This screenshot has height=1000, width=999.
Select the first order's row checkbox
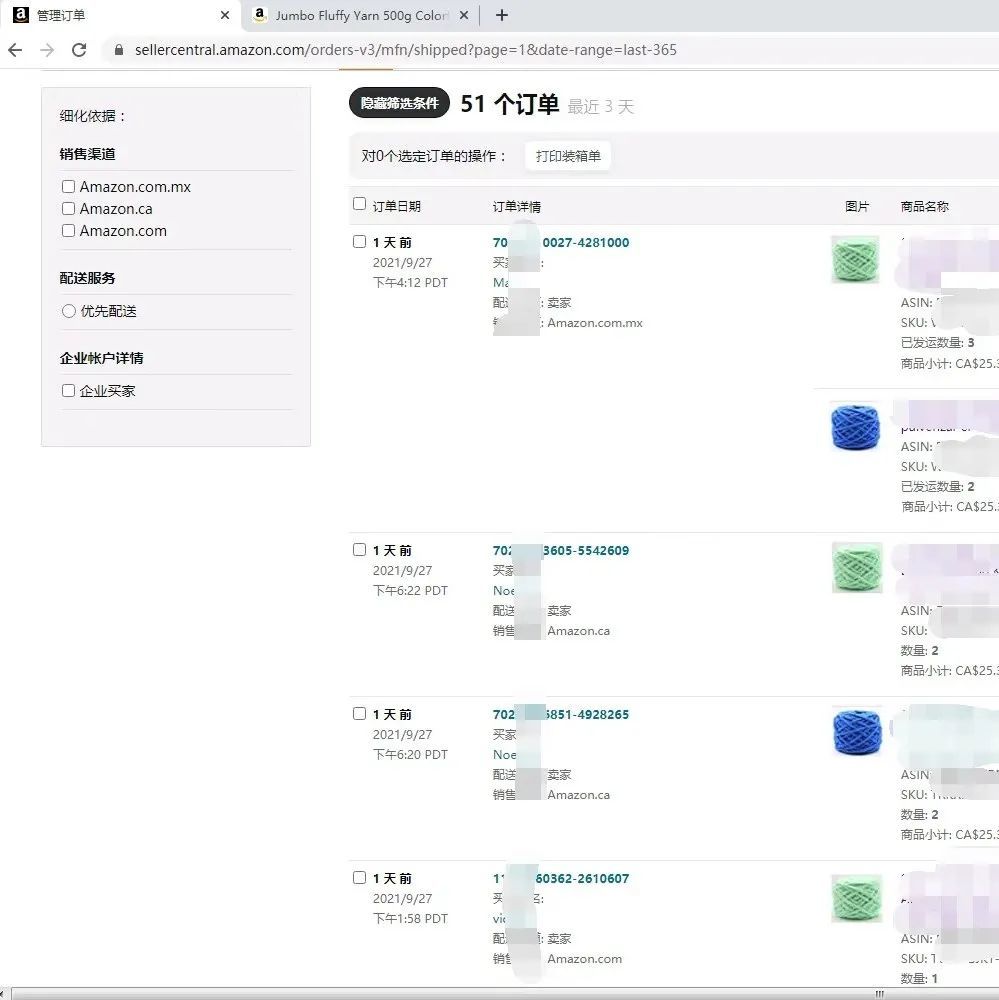point(359,241)
